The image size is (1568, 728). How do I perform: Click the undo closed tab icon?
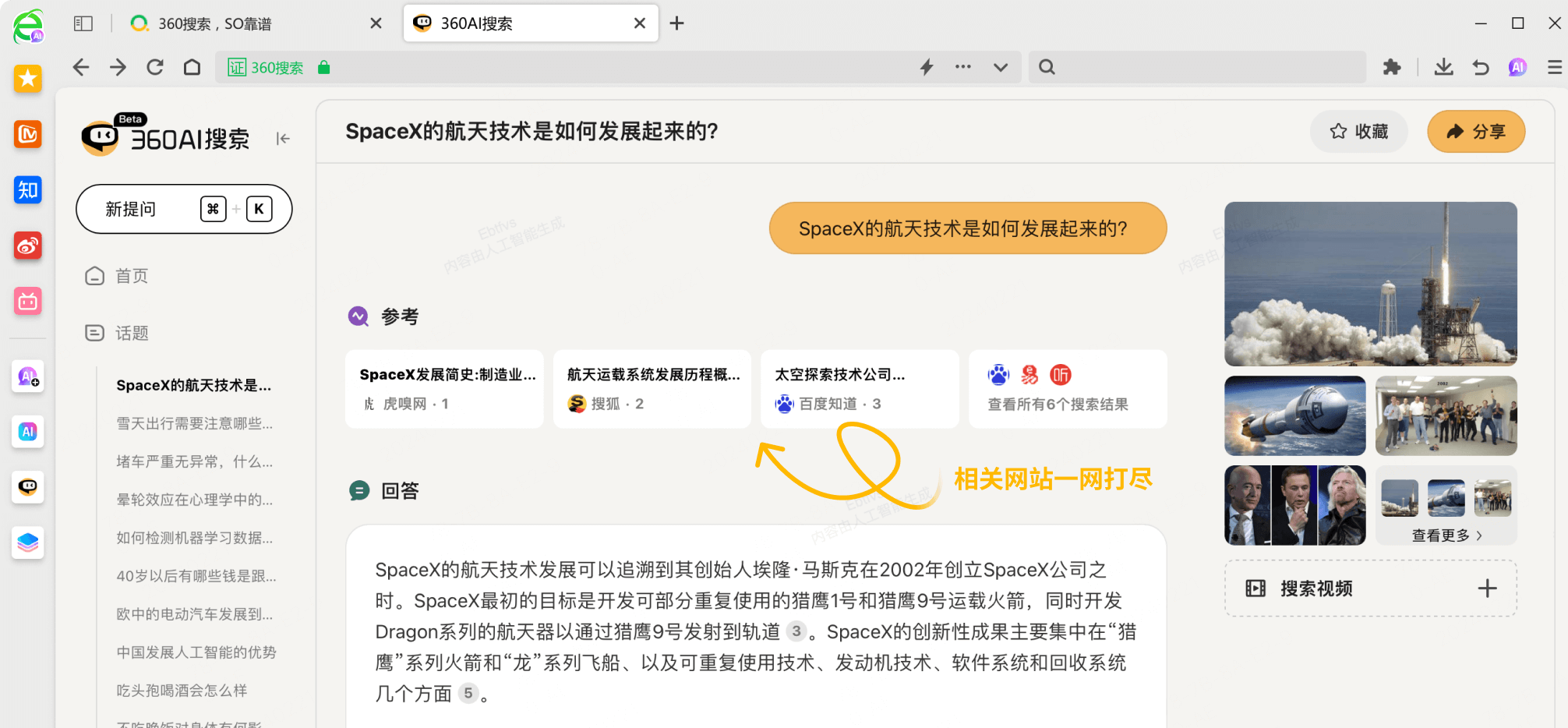[x=1481, y=67]
